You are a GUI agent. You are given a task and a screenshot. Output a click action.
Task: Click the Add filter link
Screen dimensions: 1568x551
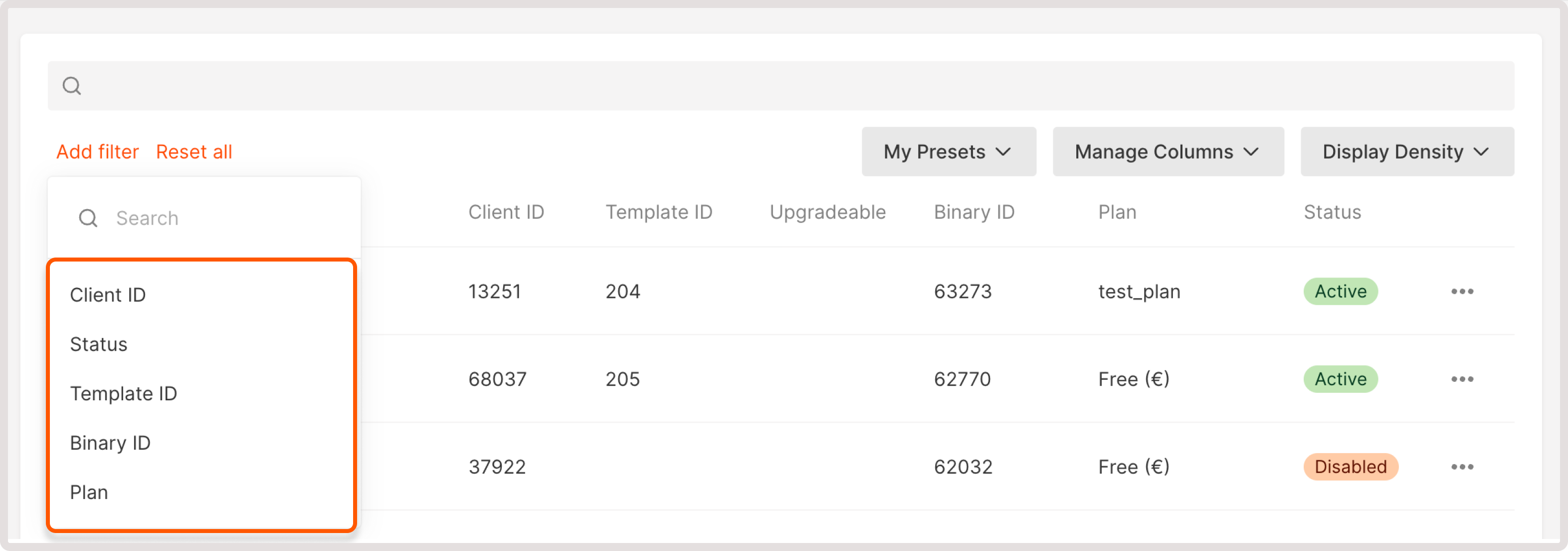pos(97,152)
